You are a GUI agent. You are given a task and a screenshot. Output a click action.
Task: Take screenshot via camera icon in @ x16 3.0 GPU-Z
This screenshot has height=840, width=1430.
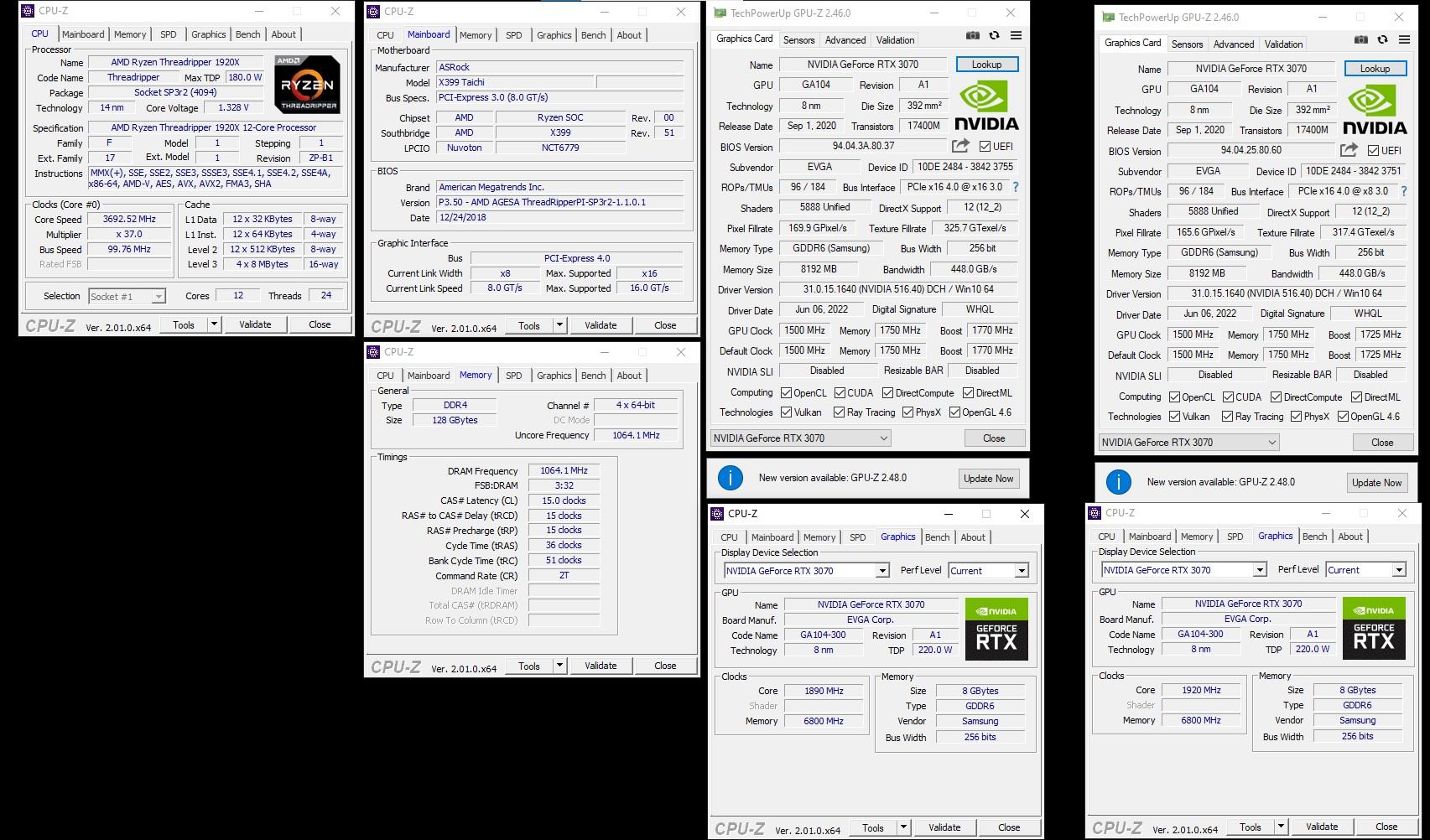972,36
